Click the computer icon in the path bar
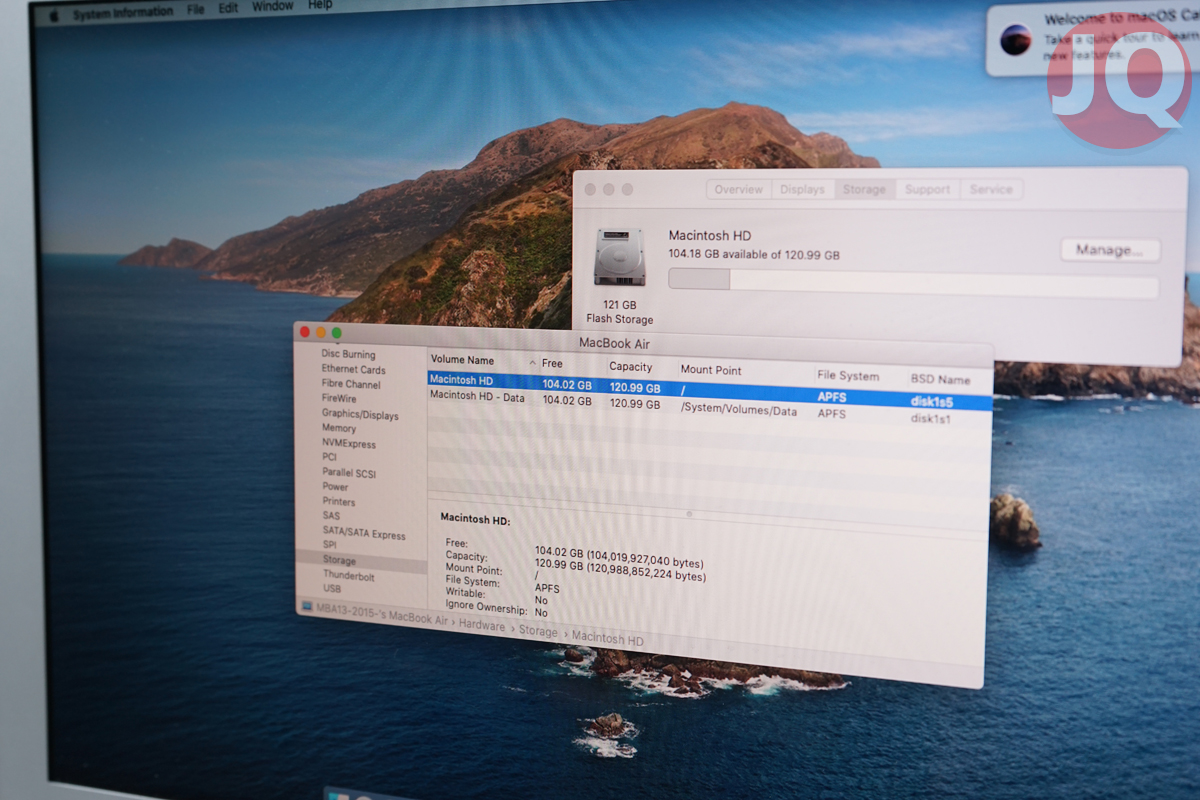Viewport: 1200px width, 800px height. pyautogui.click(x=307, y=606)
